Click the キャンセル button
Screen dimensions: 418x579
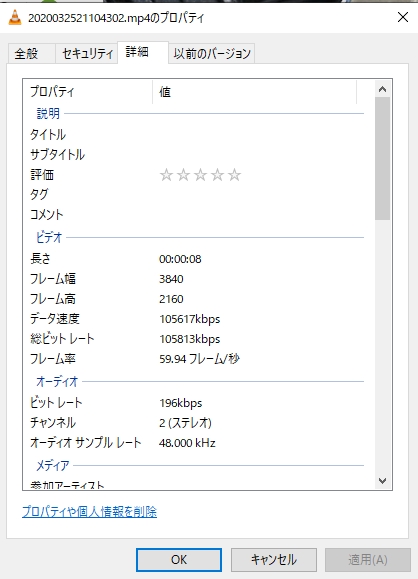(x=274, y=560)
